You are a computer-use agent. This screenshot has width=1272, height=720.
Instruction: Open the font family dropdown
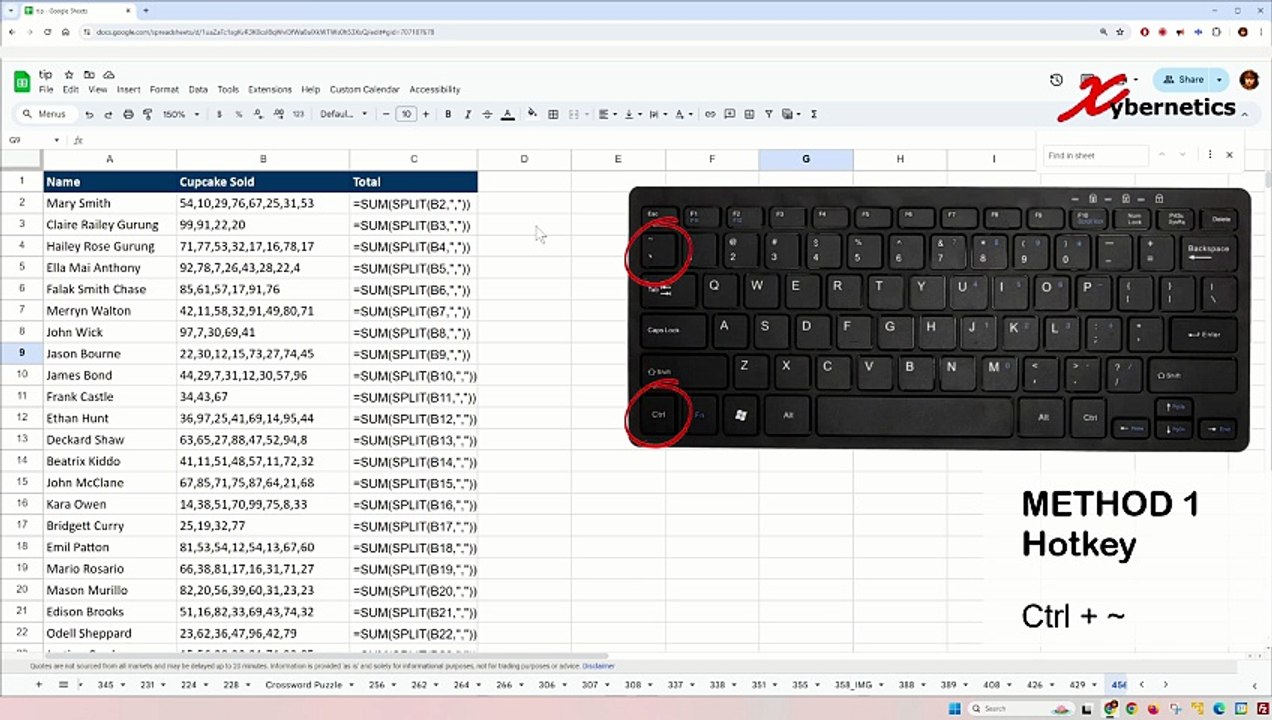[x=344, y=115]
